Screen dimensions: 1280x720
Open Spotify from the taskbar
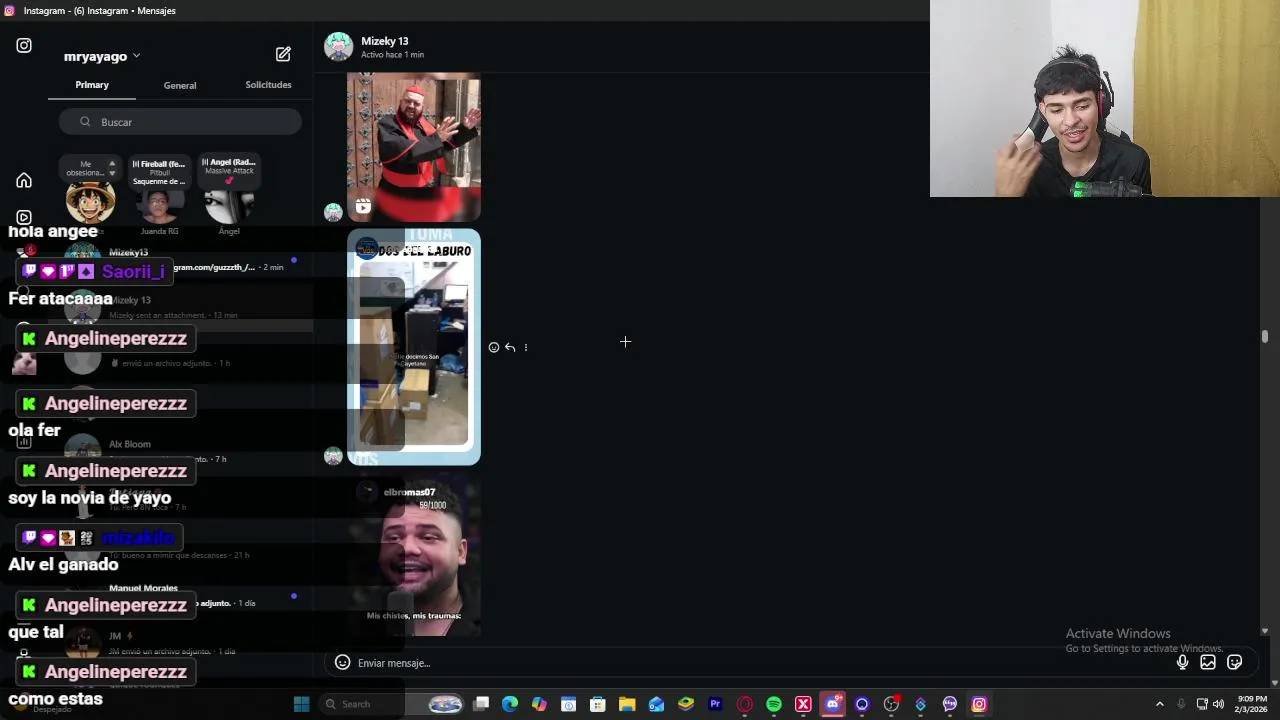coord(774,704)
